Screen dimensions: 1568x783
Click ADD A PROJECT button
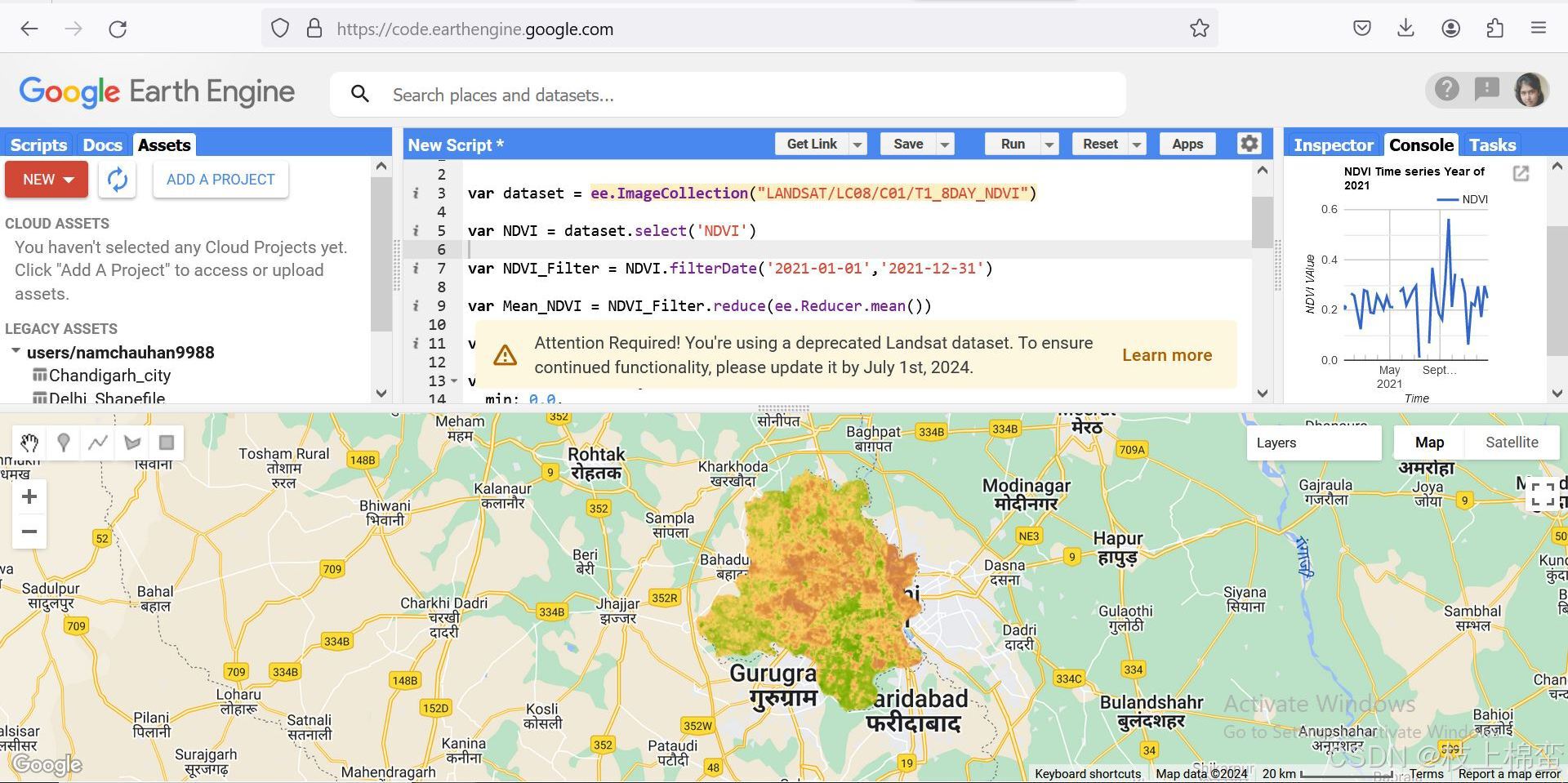pyautogui.click(x=220, y=180)
